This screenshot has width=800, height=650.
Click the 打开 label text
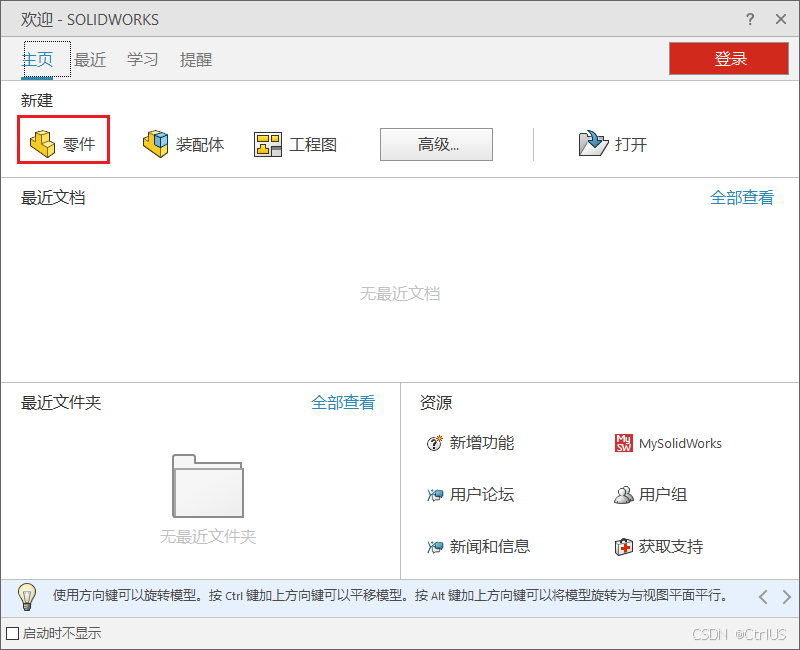pos(631,144)
